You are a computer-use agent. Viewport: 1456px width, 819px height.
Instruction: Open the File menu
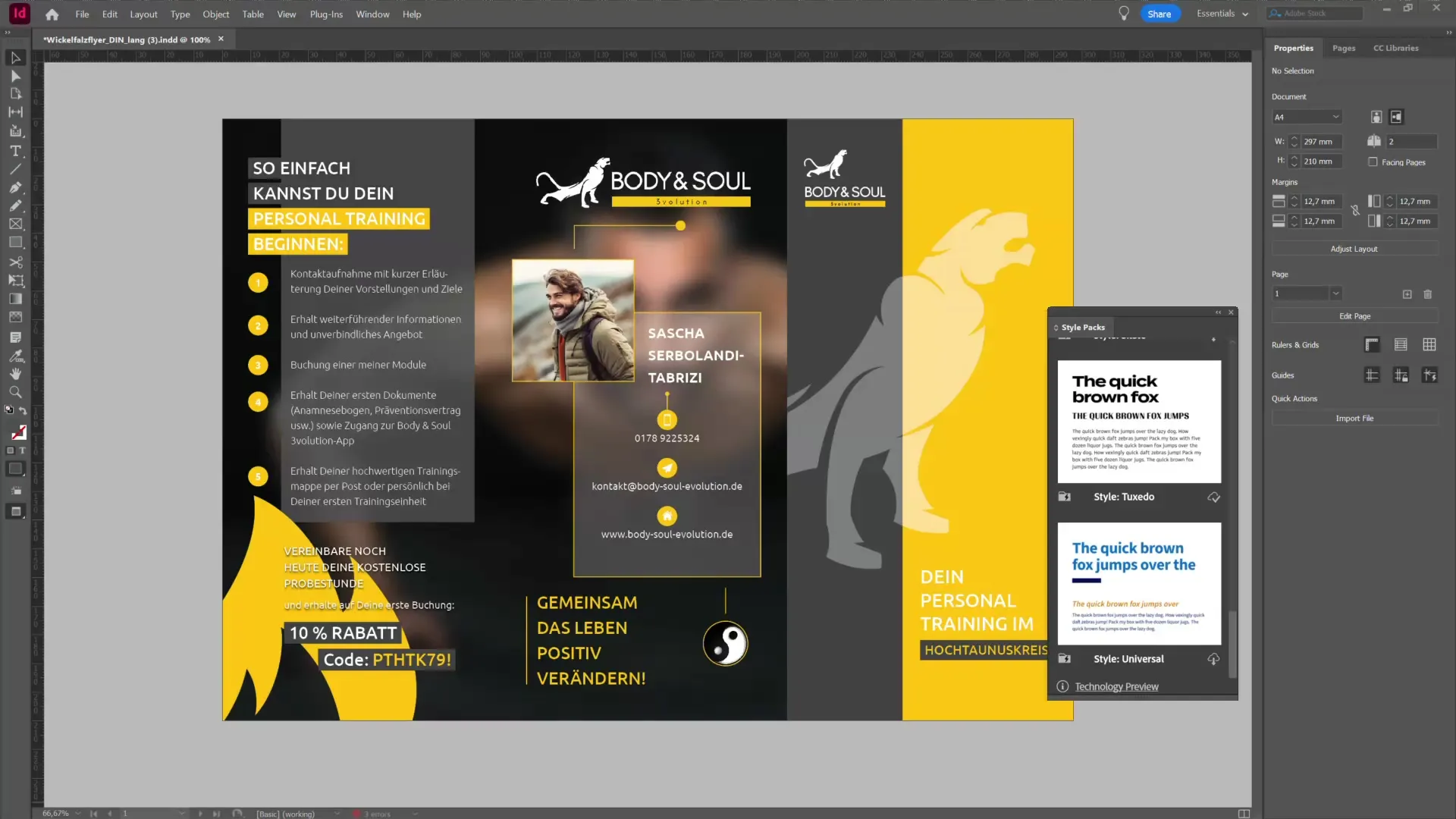(x=82, y=14)
